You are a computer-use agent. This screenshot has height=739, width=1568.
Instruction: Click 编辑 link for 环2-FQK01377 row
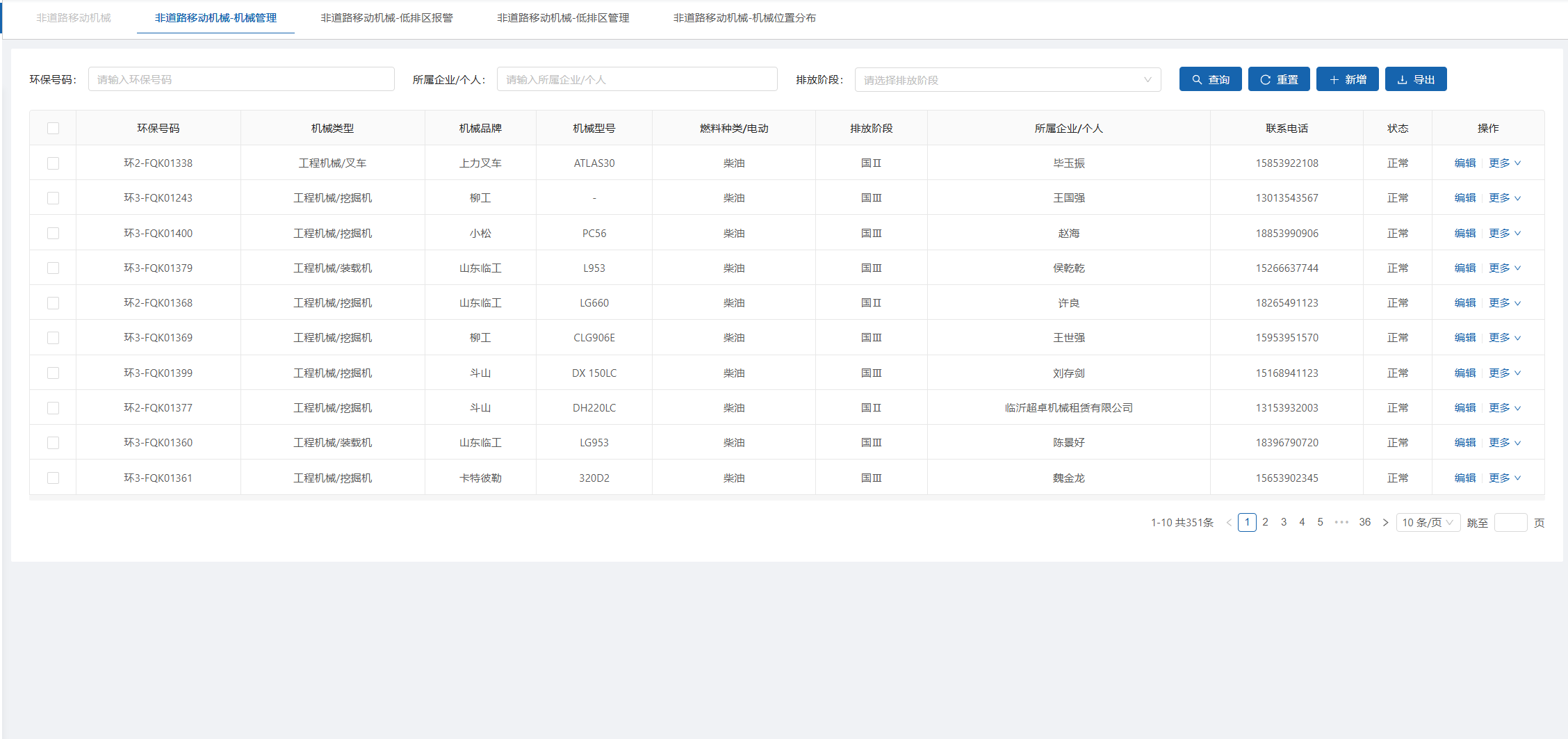click(1465, 407)
